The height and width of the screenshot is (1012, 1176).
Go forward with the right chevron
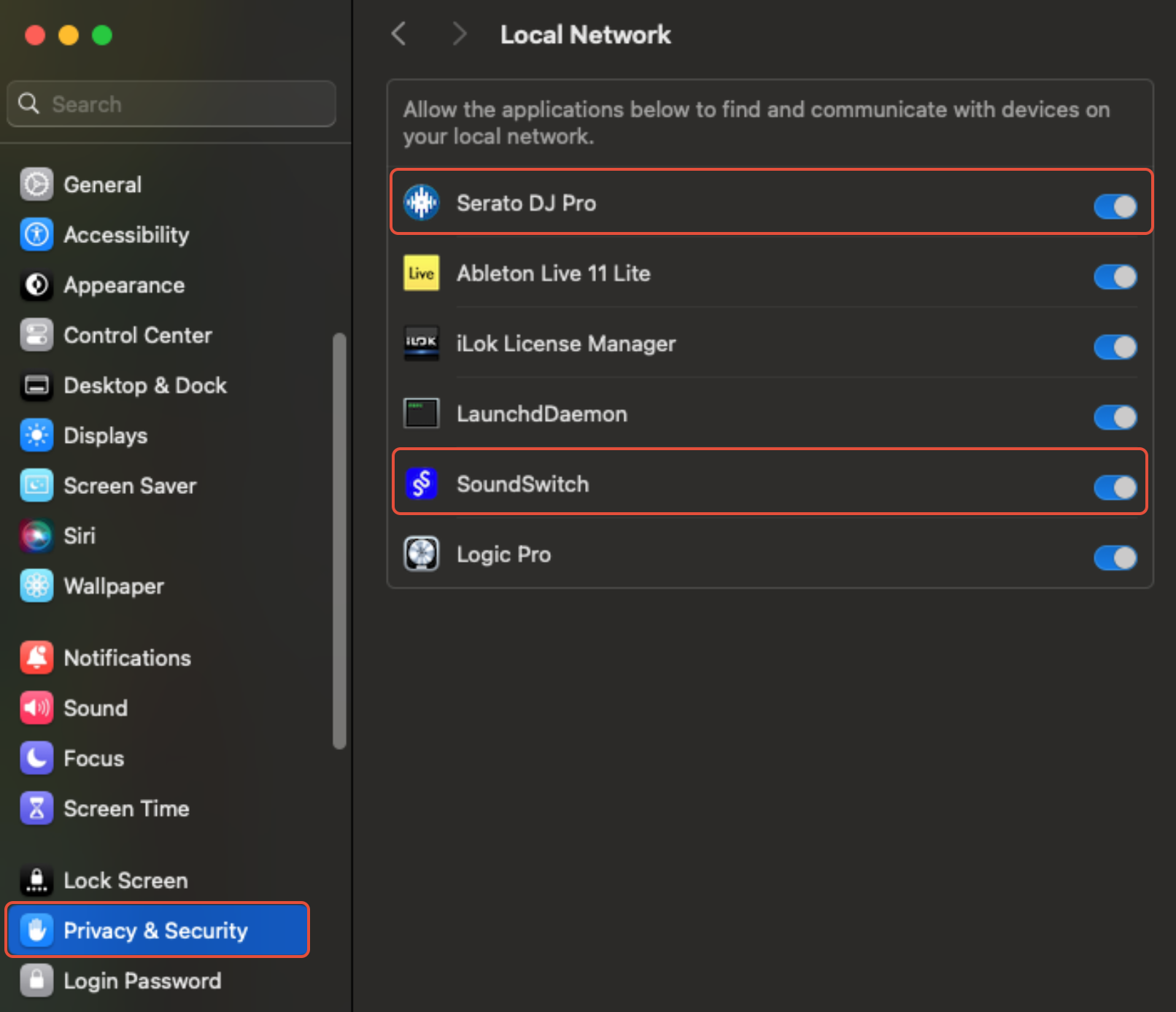point(459,34)
